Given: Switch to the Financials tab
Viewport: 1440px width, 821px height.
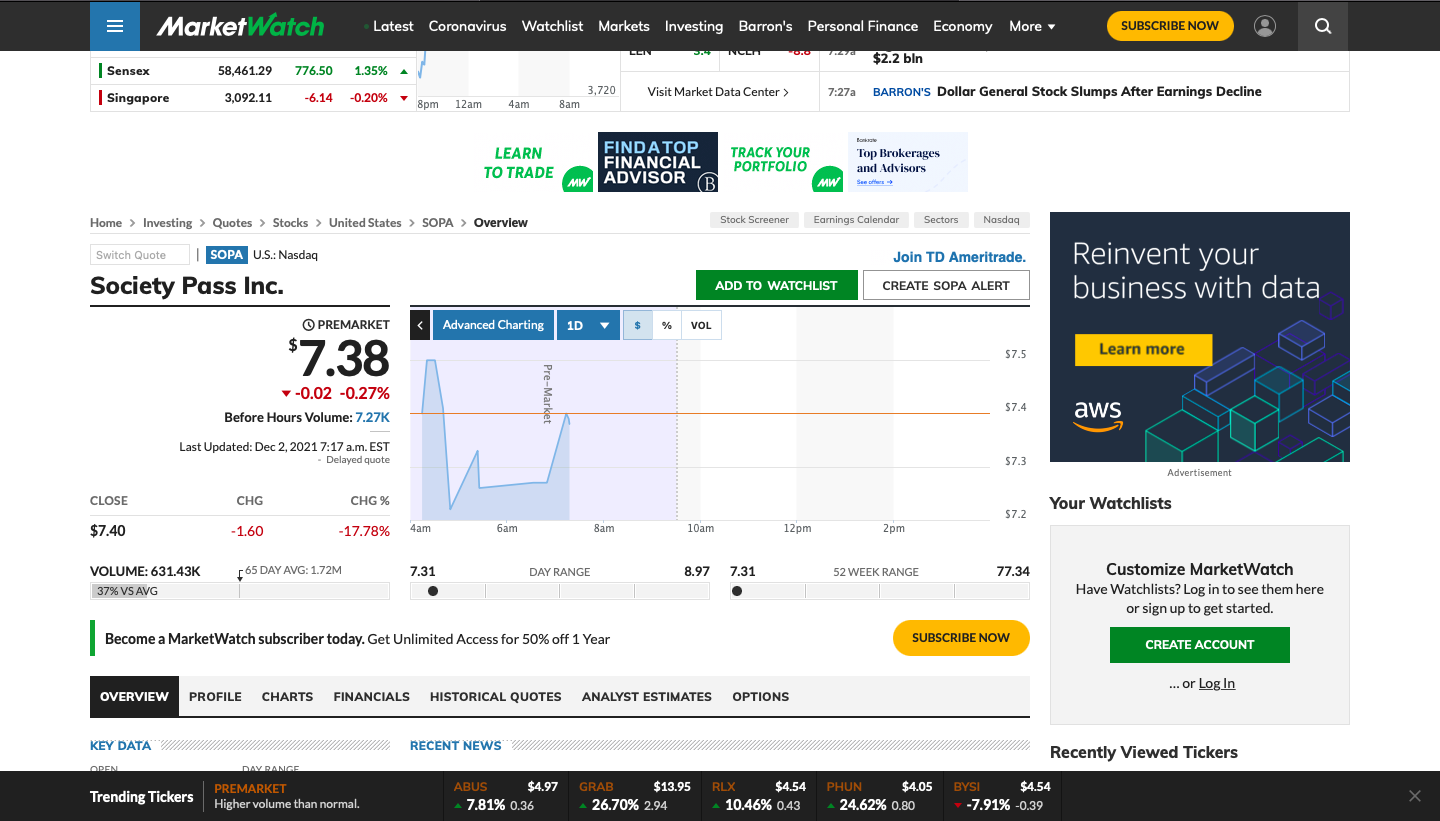Looking at the screenshot, I should coord(372,697).
